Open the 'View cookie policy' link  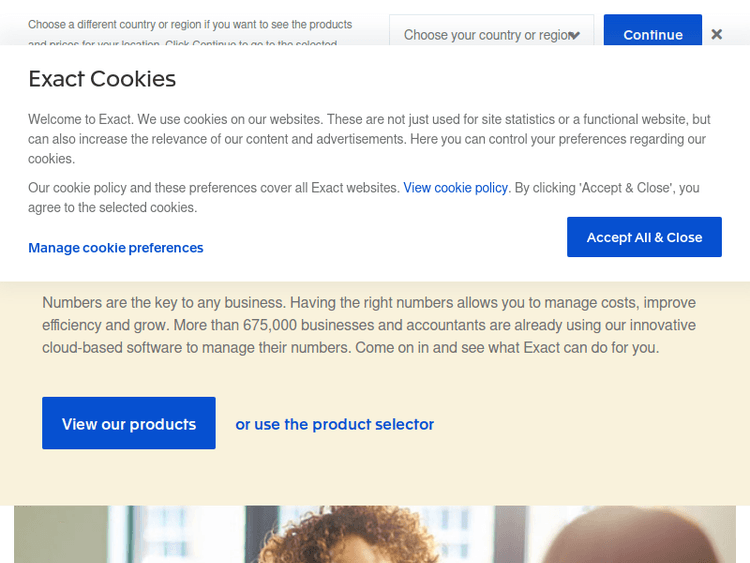[x=455, y=187]
